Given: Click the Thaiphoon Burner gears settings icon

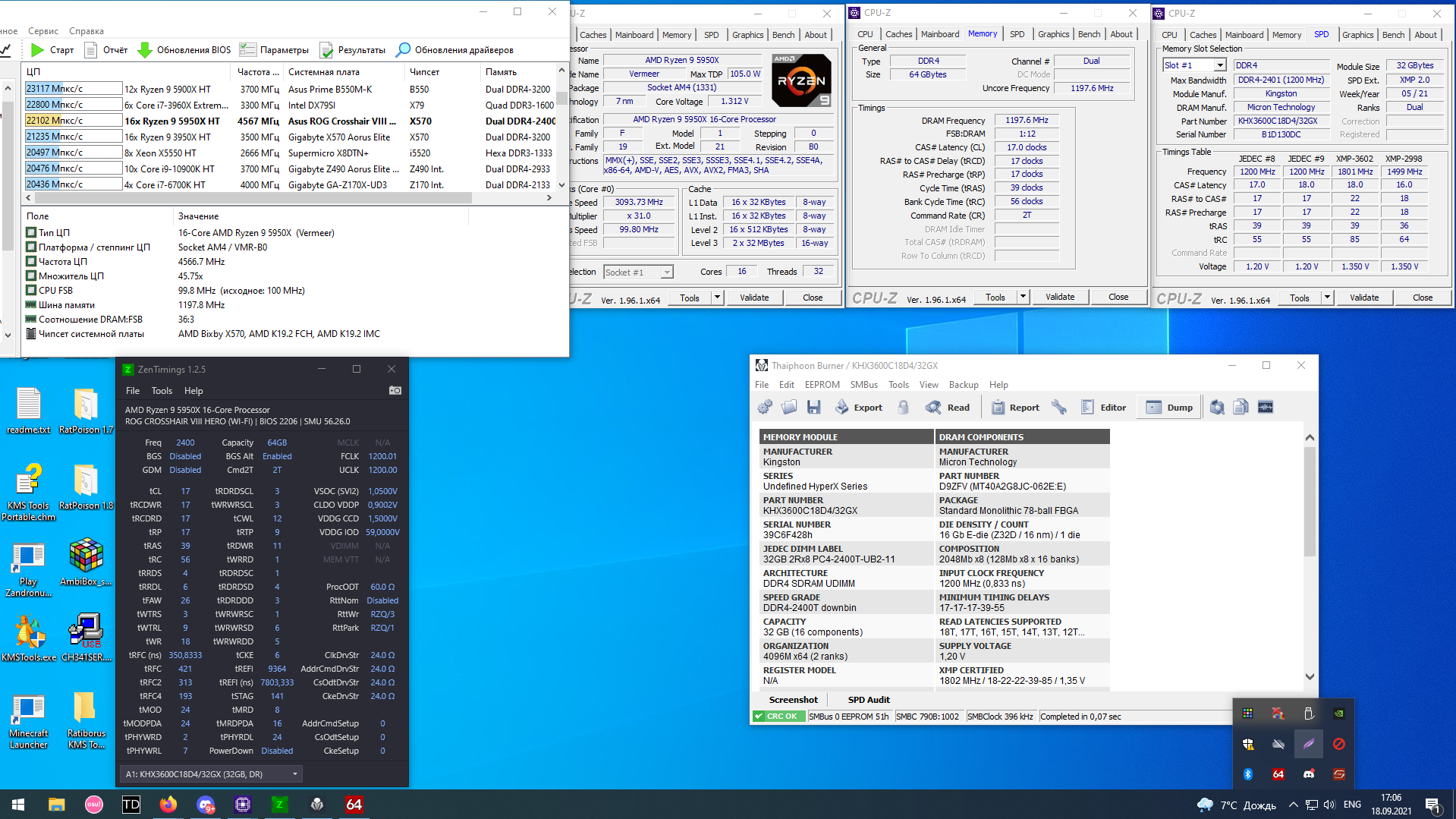Looking at the screenshot, I should (765, 408).
